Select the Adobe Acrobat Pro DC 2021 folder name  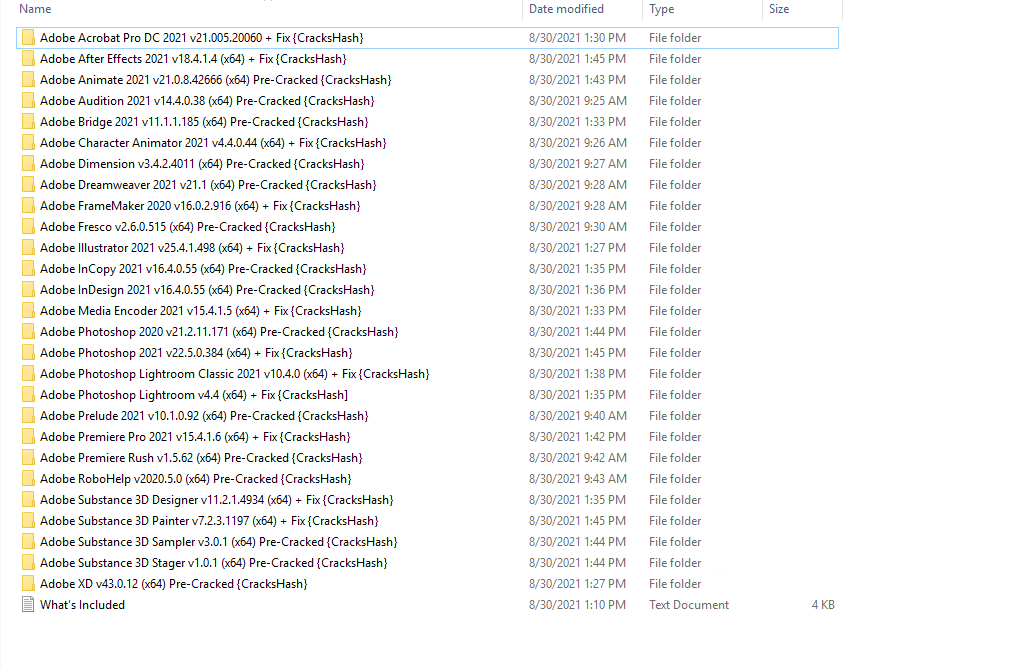(202, 38)
